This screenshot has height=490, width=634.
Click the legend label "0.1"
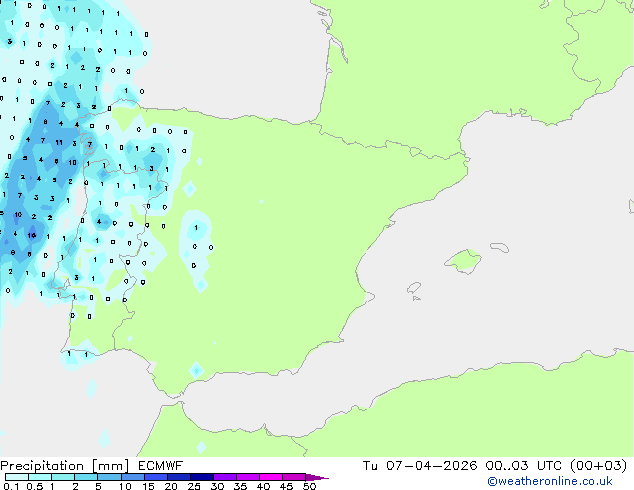(11, 486)
